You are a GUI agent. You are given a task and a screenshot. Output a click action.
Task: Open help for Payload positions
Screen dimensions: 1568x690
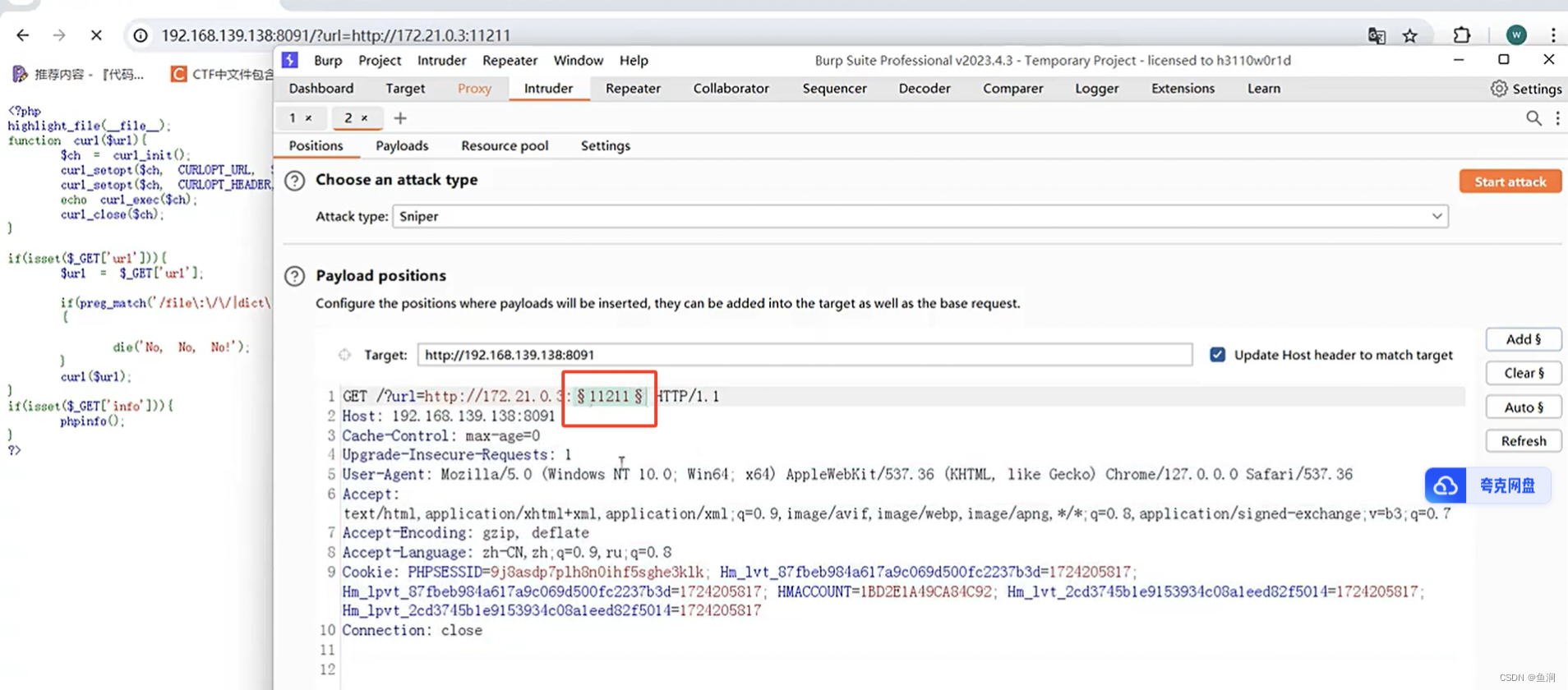(x=294, y=276)
